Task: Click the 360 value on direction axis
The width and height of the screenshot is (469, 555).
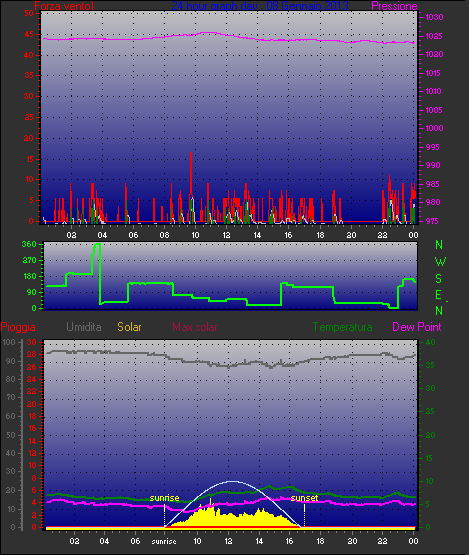Action: pyautogui.click(x=29, y=244)
